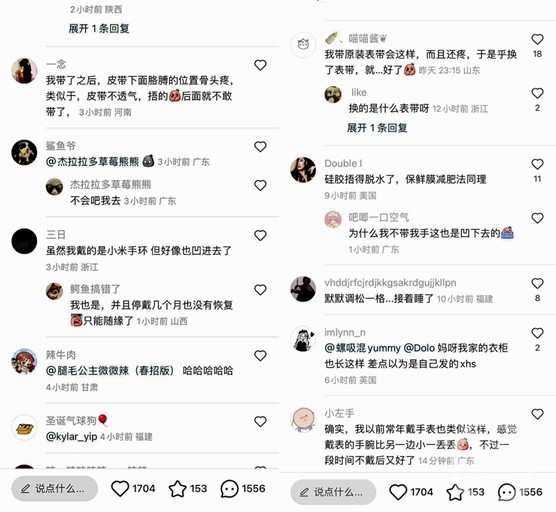Viewport: 556px width, 512px height.
Task: Focus the left 说点什么 comment field
Action: 55,489
